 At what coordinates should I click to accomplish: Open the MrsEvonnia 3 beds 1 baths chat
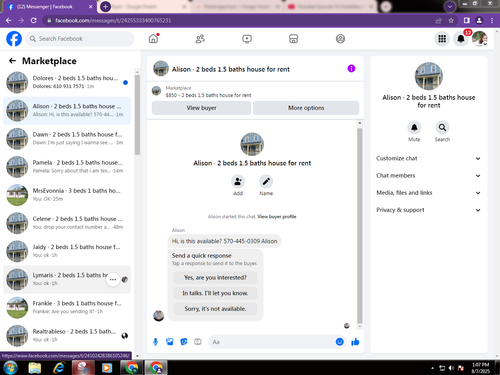(67, 195)
